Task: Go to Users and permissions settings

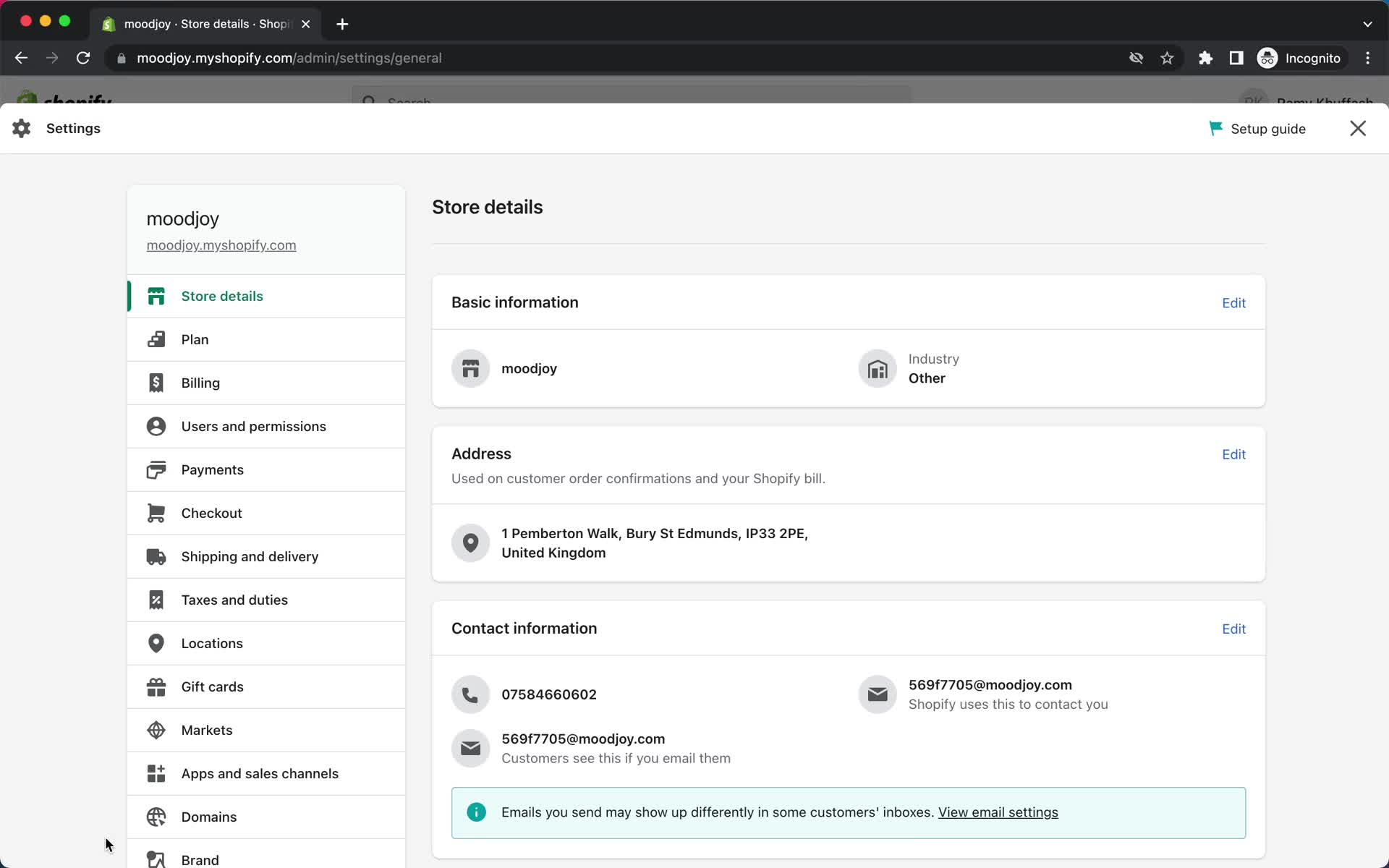Action: point(266,426)
